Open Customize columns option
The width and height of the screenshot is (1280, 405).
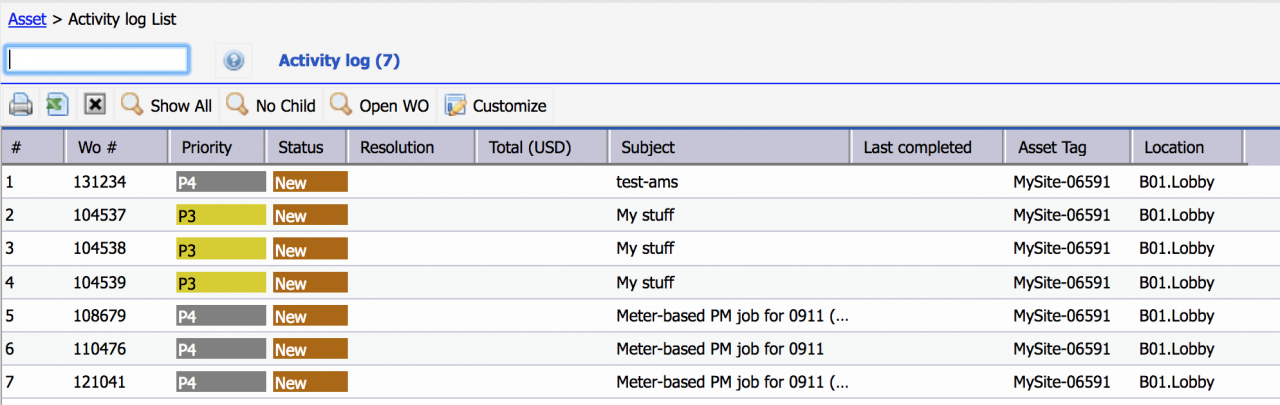point(496,105)
